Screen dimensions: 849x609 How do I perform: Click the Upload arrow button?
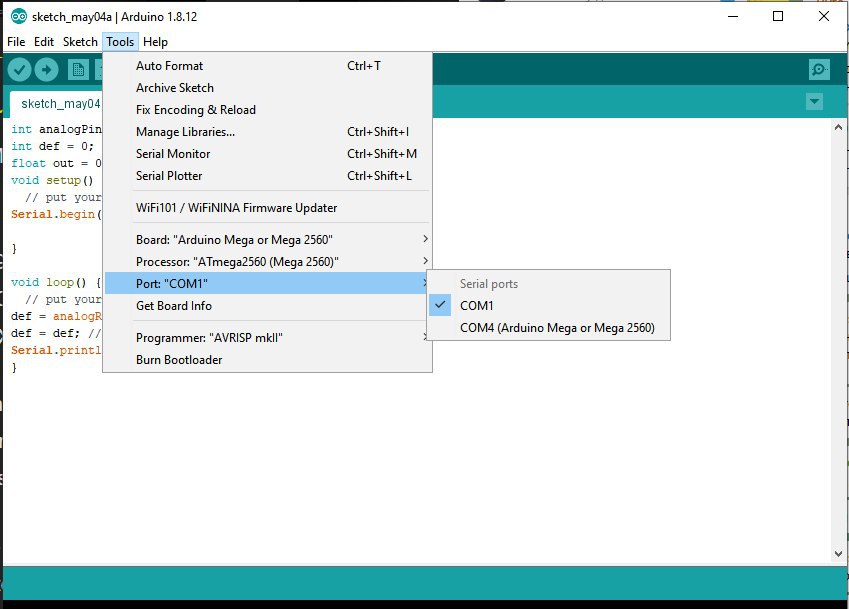(47, 69)
